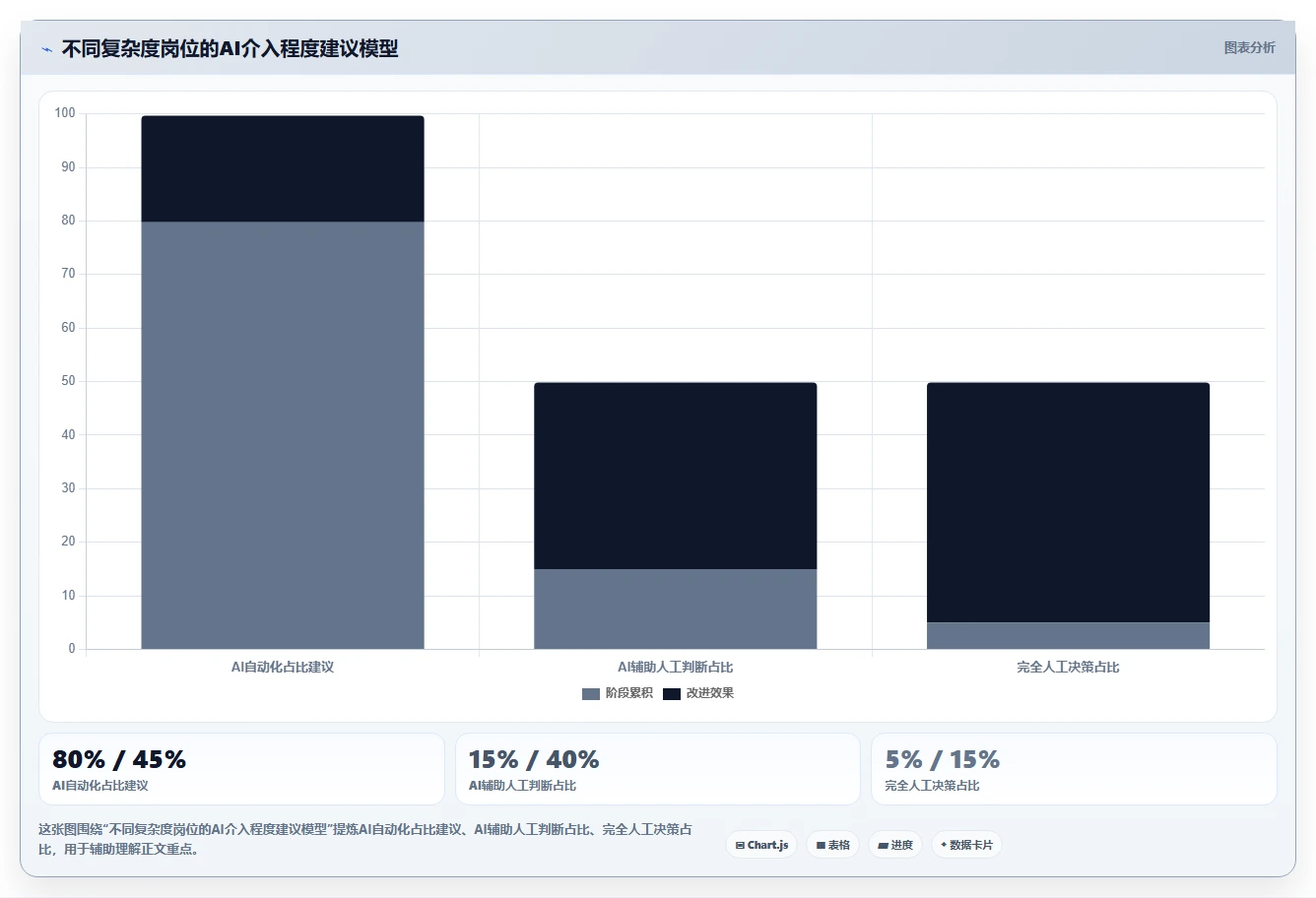The image size is (1316, 898).
Task: Select the 表格 tag
Action: point(832,845)
